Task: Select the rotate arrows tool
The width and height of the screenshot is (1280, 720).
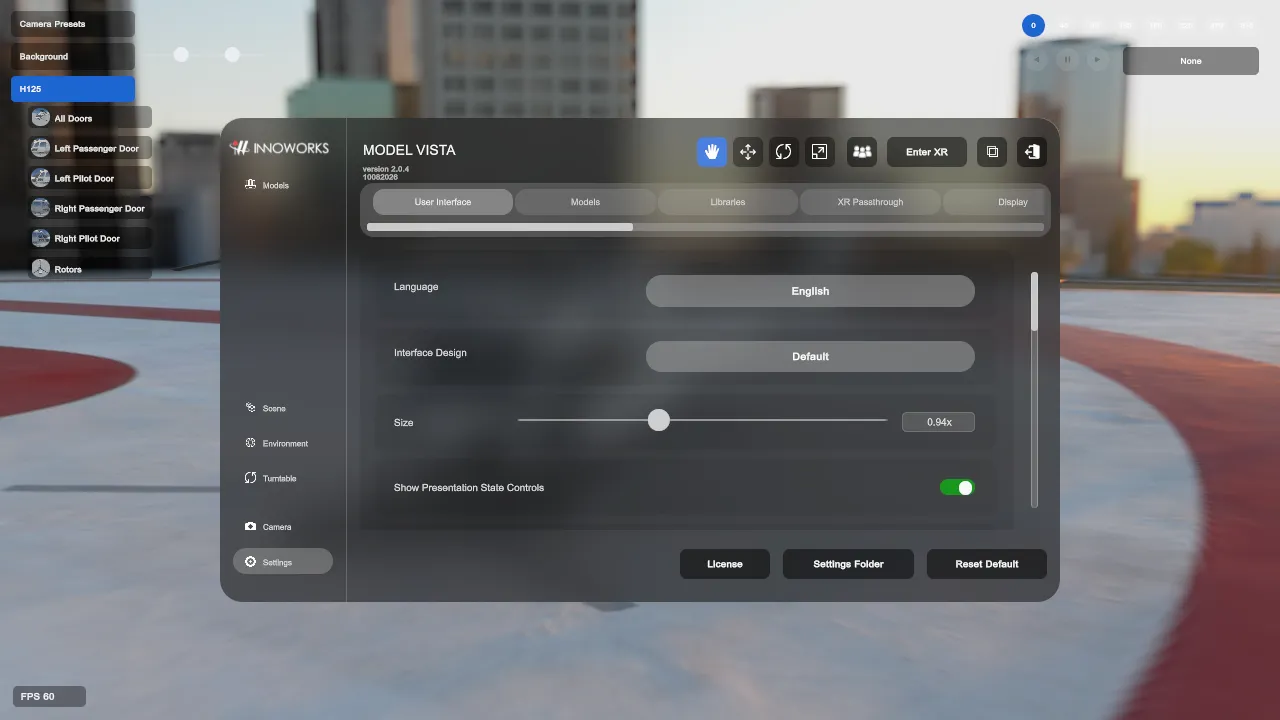Action: [783, 152]
